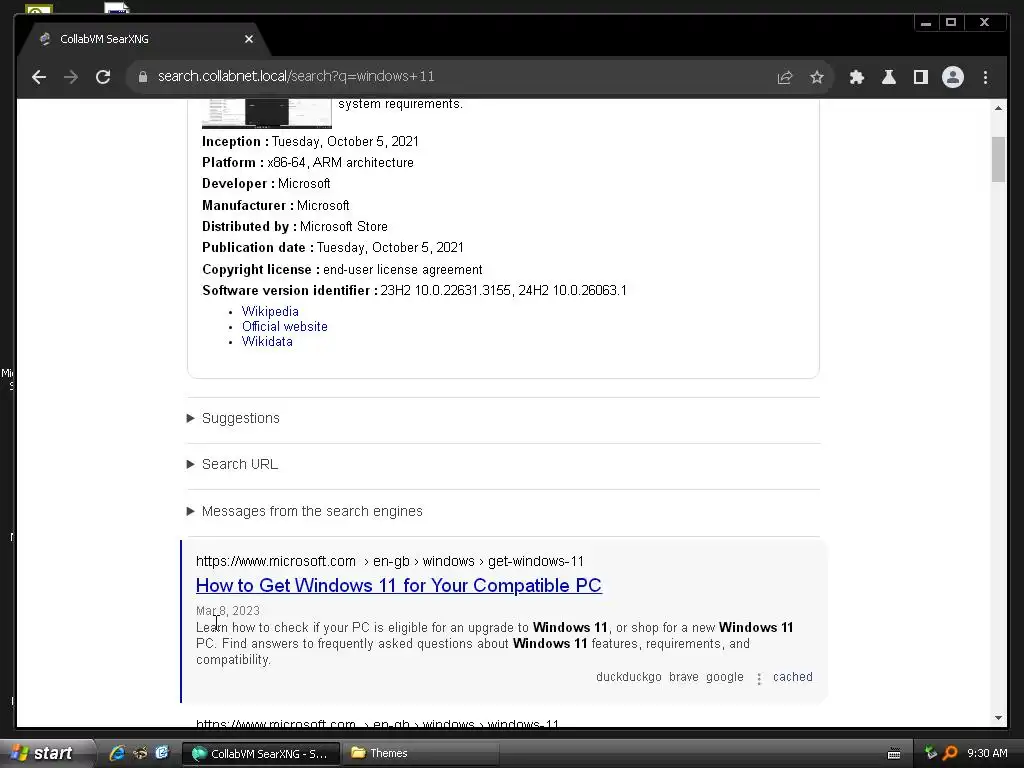Open the Official website link

coord(285,327)
